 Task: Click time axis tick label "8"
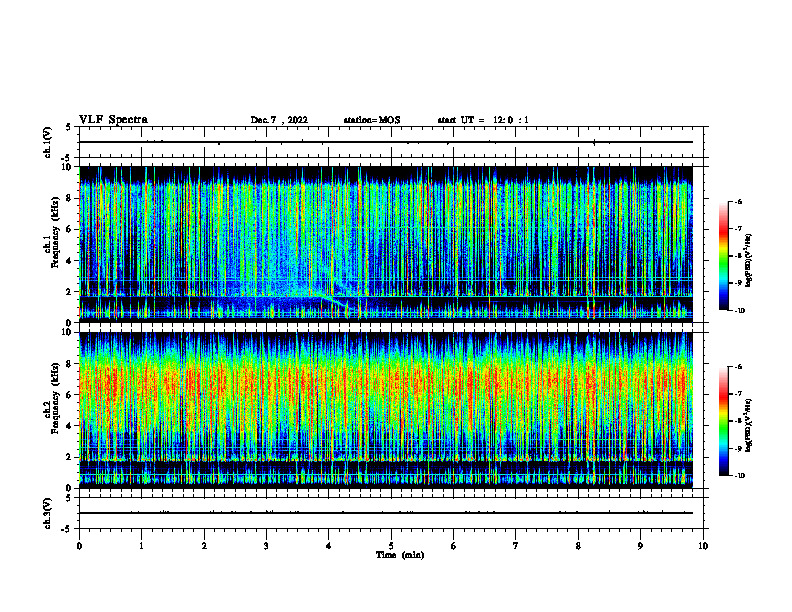pos(578,546)
